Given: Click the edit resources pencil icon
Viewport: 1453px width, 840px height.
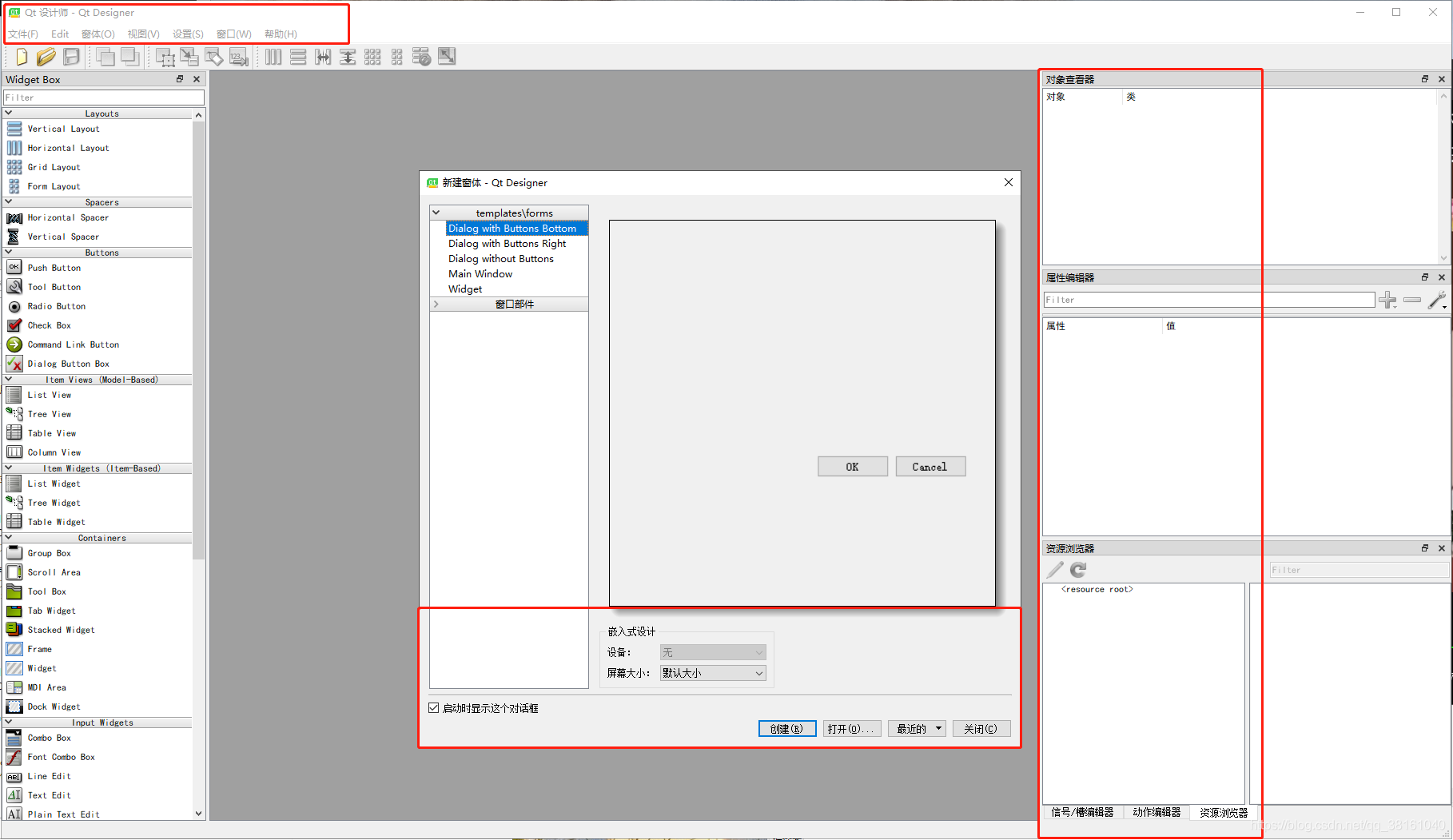Looking at the screenshot, I should pyautogui.click(x=1055, y=570).
